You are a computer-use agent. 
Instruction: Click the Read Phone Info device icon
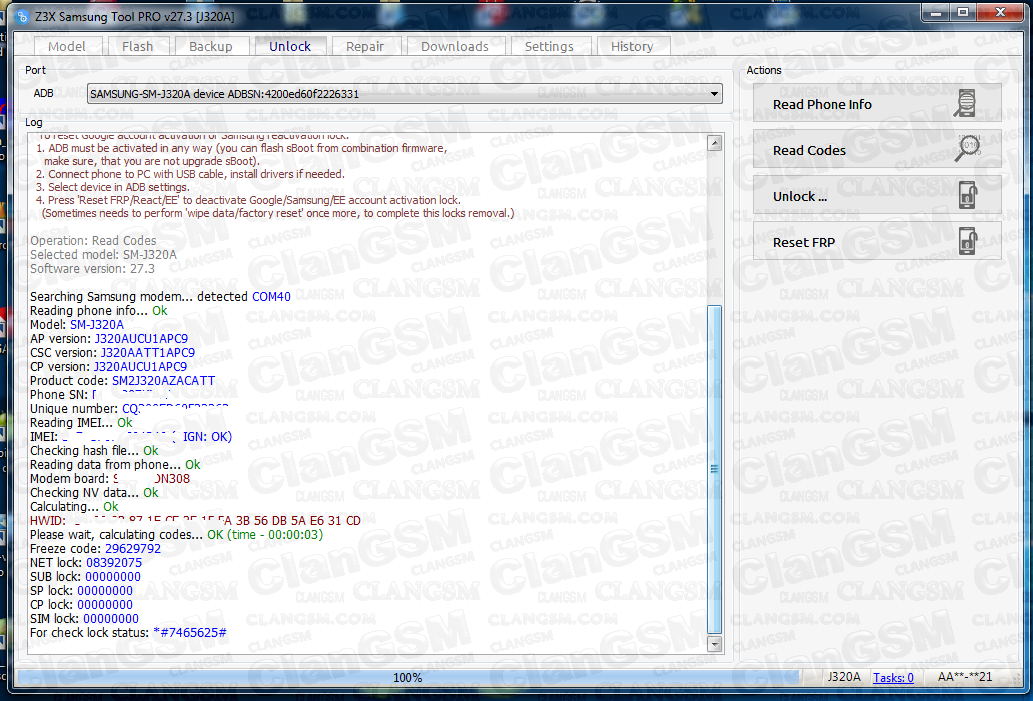965,104
